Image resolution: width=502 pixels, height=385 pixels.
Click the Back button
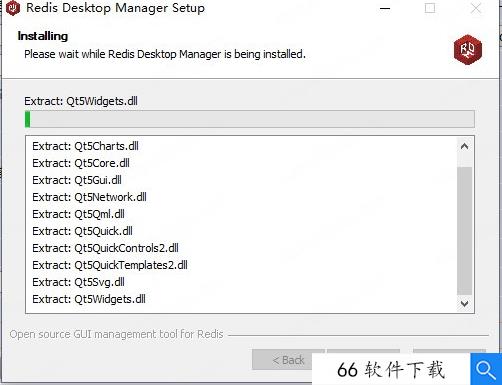click(288, 360)
